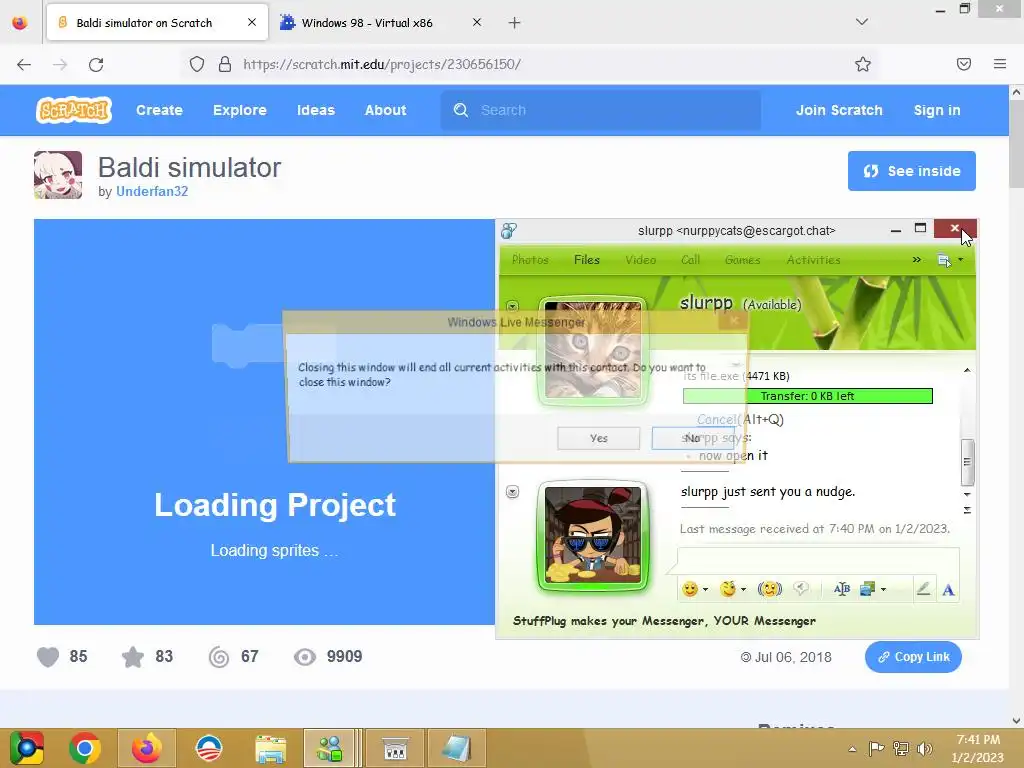Open File Explorer from taskbar

point(270,749)
